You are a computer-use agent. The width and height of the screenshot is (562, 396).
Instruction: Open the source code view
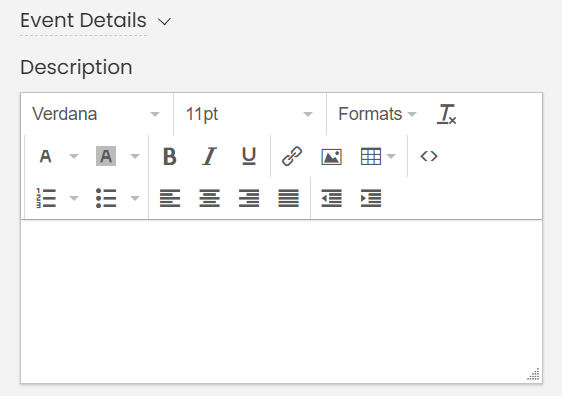429,156
